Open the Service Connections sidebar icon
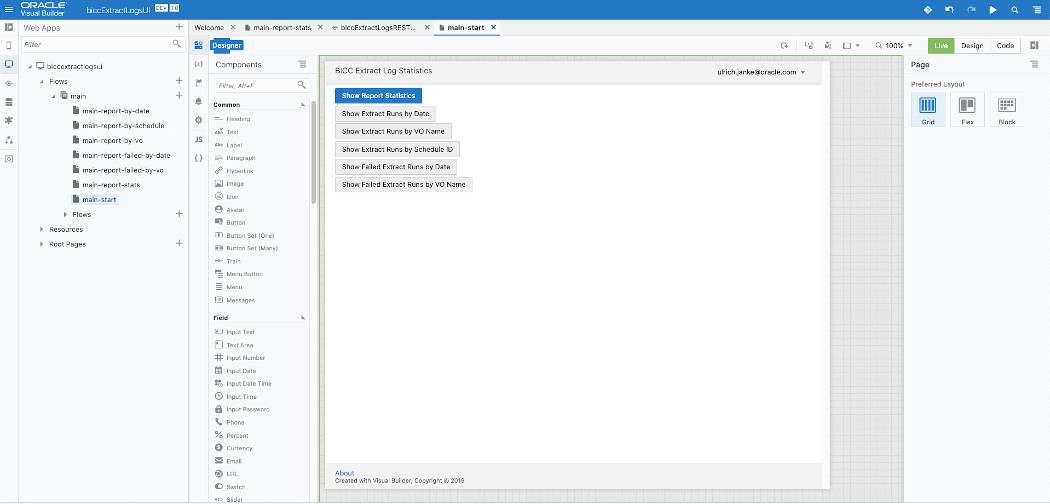The width and height of the screenshot is (1050, 504). [9, 83]
